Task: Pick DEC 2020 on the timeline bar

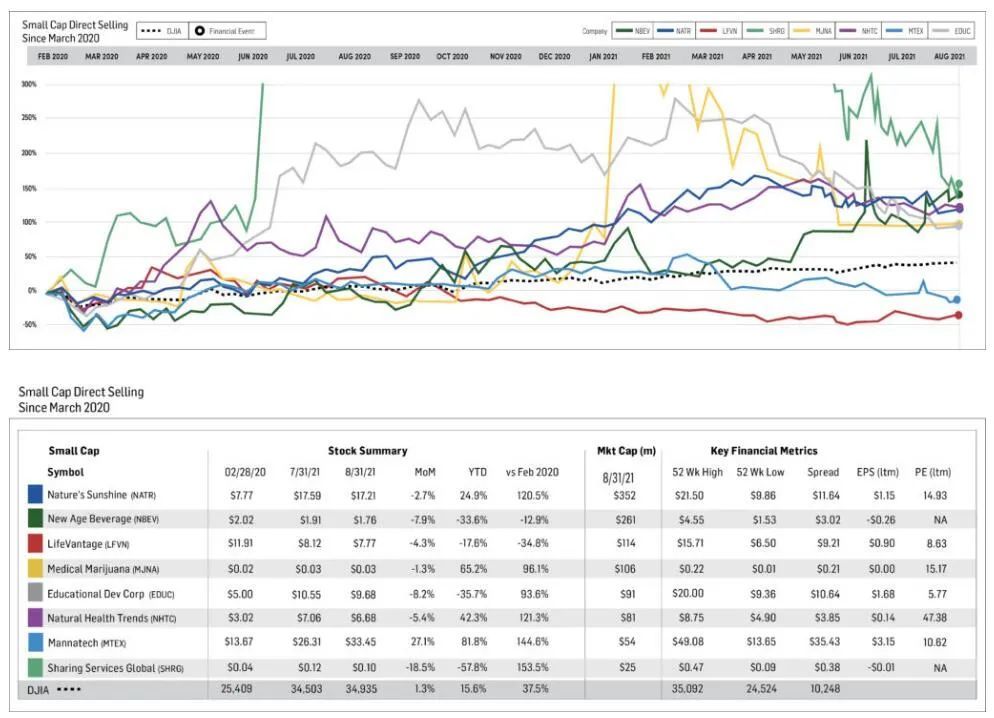Action: tap(555, 56)
